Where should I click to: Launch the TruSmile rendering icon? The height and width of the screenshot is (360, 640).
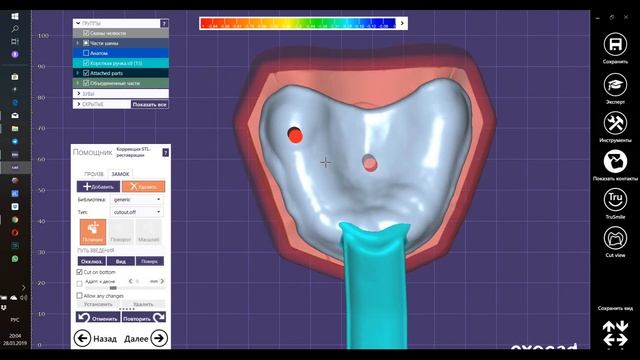615,200
